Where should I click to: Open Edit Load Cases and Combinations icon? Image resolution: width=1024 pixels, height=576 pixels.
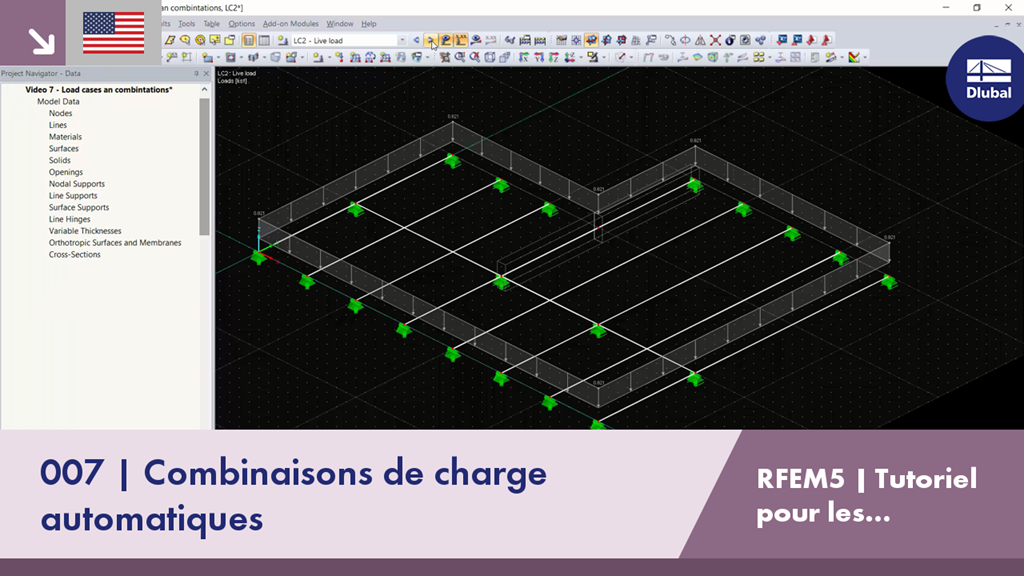pos(282,40)
